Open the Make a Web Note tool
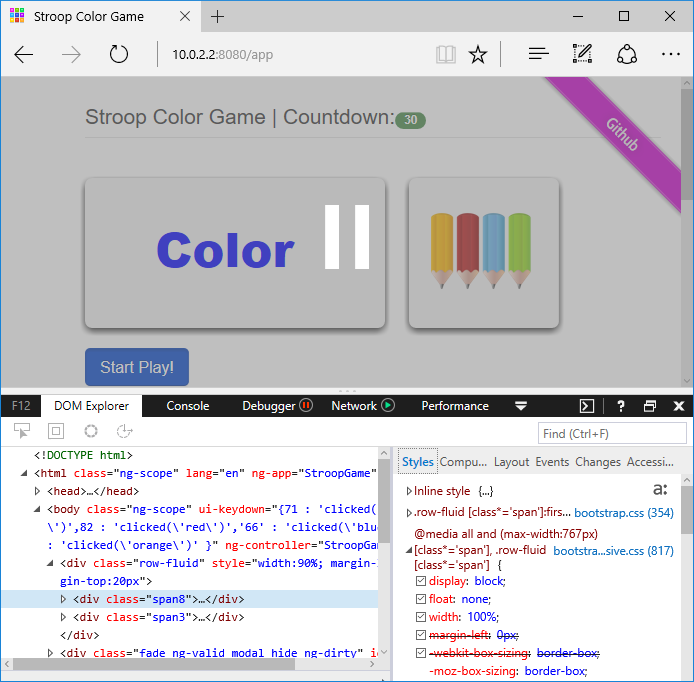This screenshot has height=682, width=694. (x=582, y=54)
